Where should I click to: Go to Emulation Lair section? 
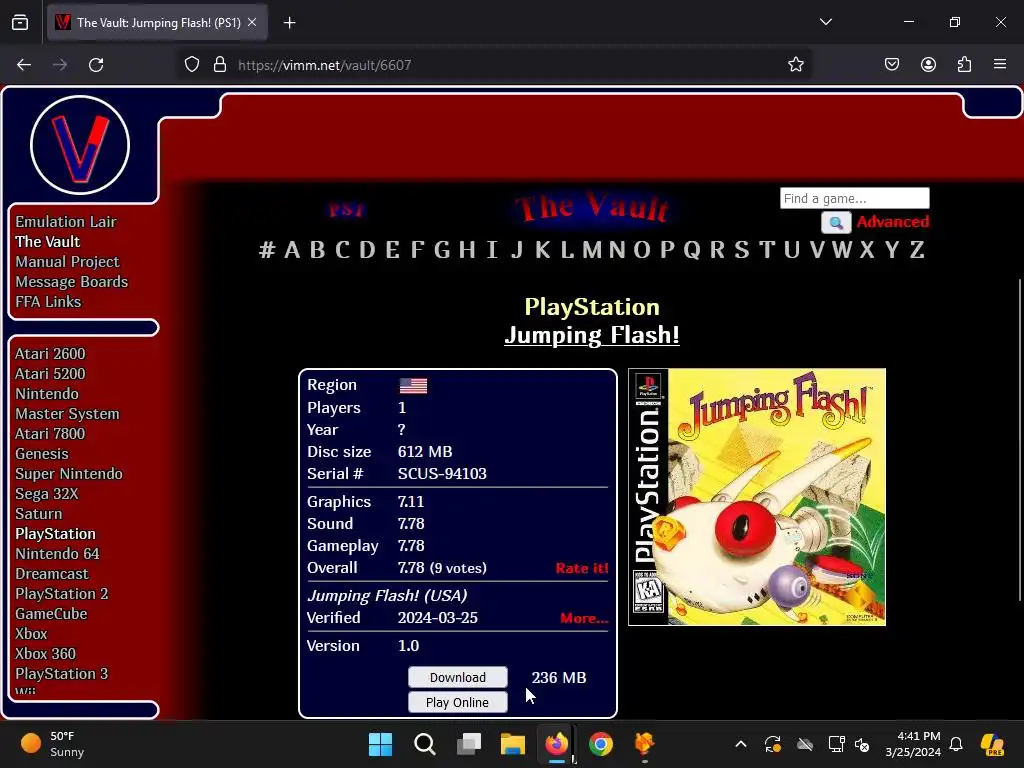point(66,222)
